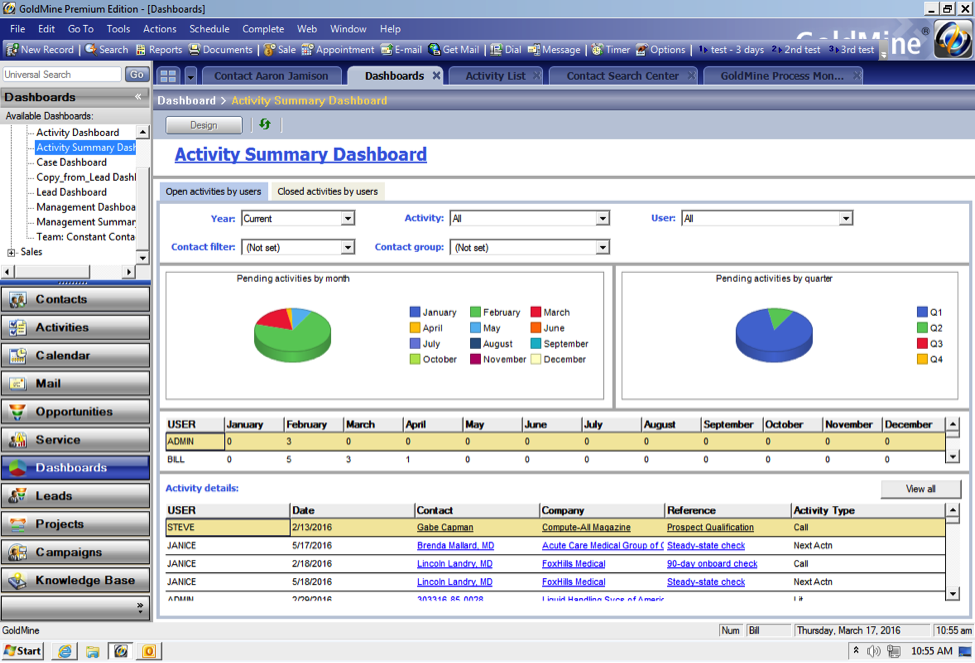Viewport: 975px width, 663px height.
Task: Click in the Universal Search field
Action: click(x=62, y=75)
